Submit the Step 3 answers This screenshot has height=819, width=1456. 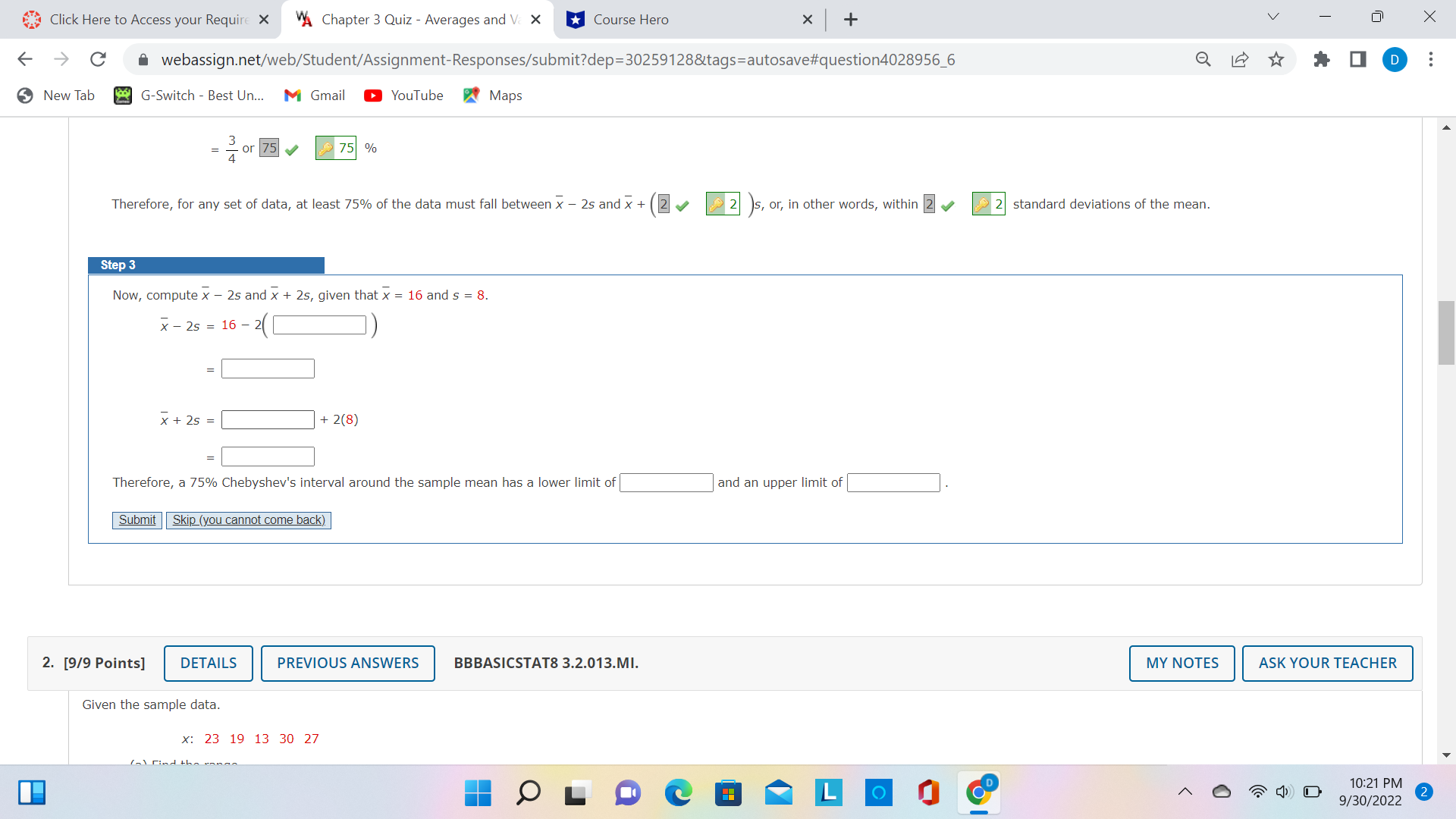pyautogui.click(x=136, y=519)
